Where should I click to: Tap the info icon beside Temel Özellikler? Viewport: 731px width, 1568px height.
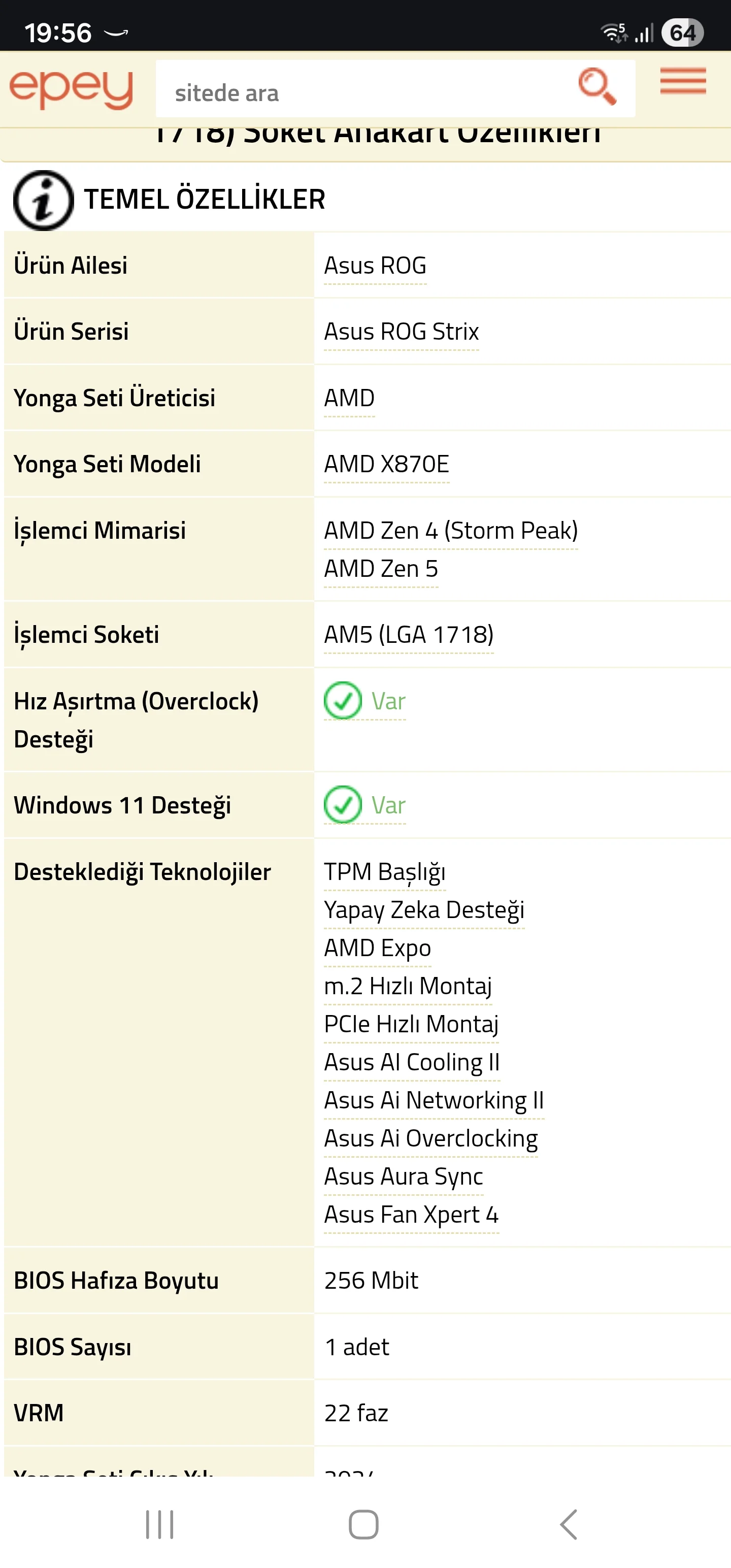tap(43, 200)
